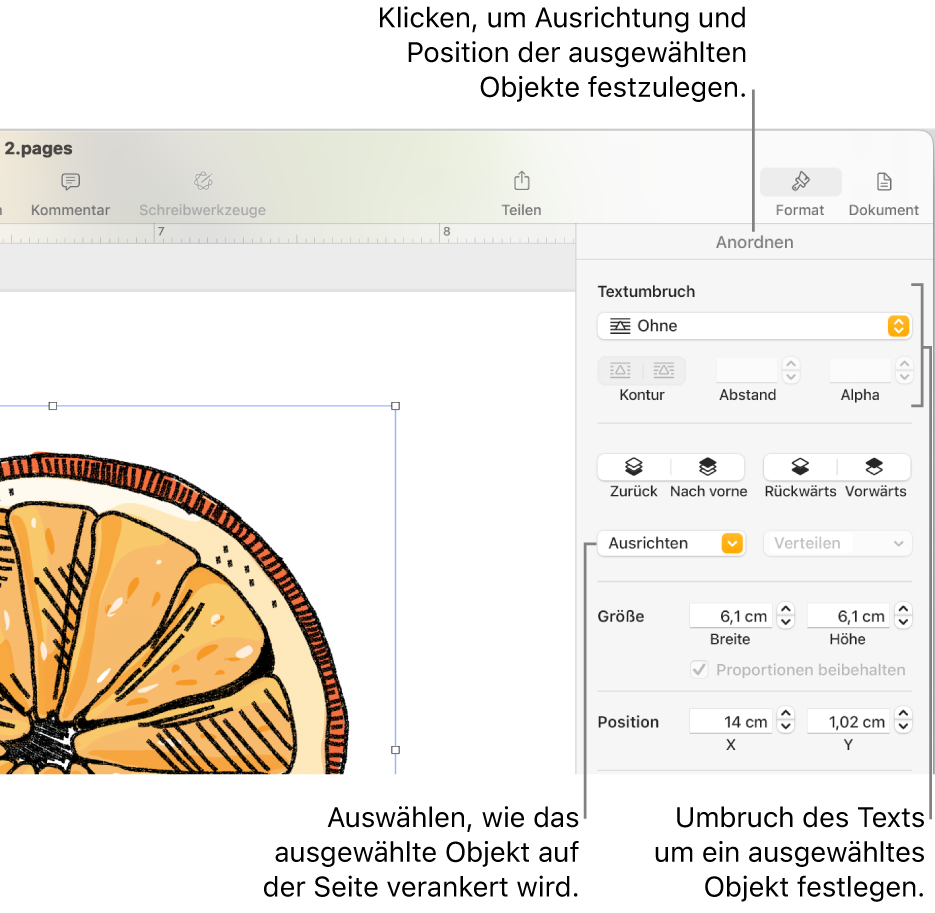Click the Höhe size field
Image resolution: width=935 pixels, height=913 pixels.
click(x=849, y=616)
